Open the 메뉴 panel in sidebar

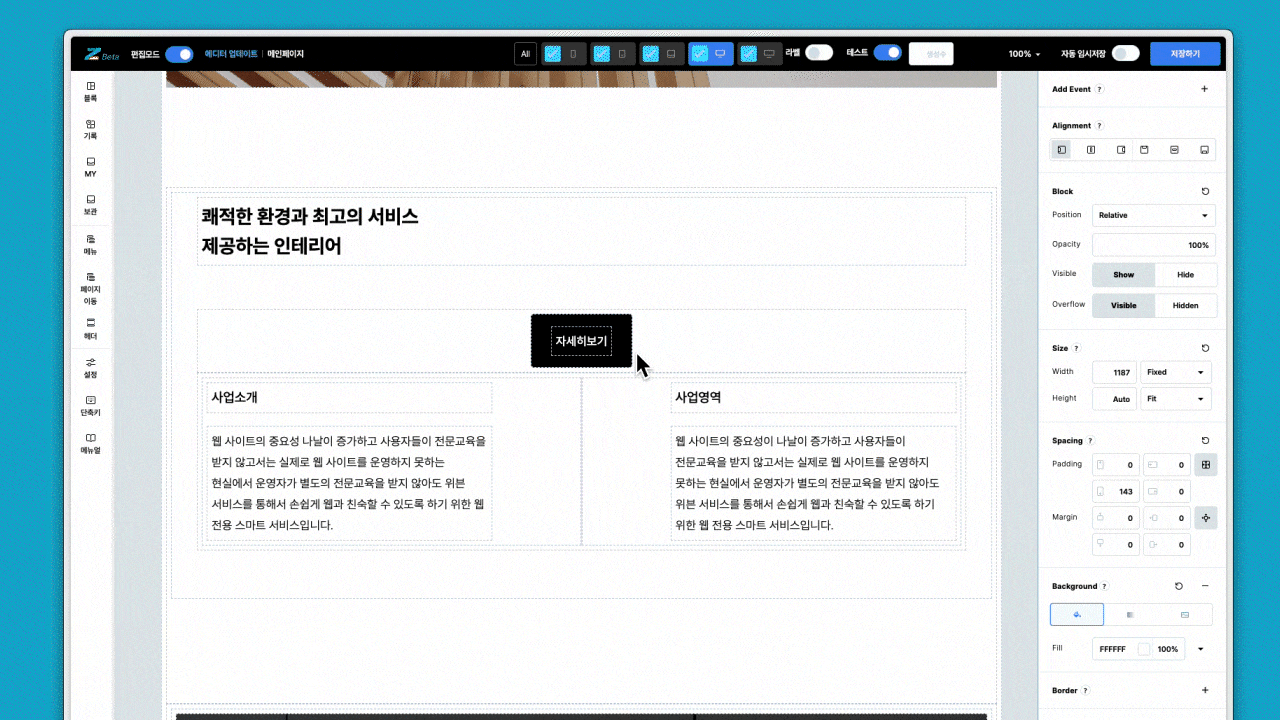click(x=90, y=245)
